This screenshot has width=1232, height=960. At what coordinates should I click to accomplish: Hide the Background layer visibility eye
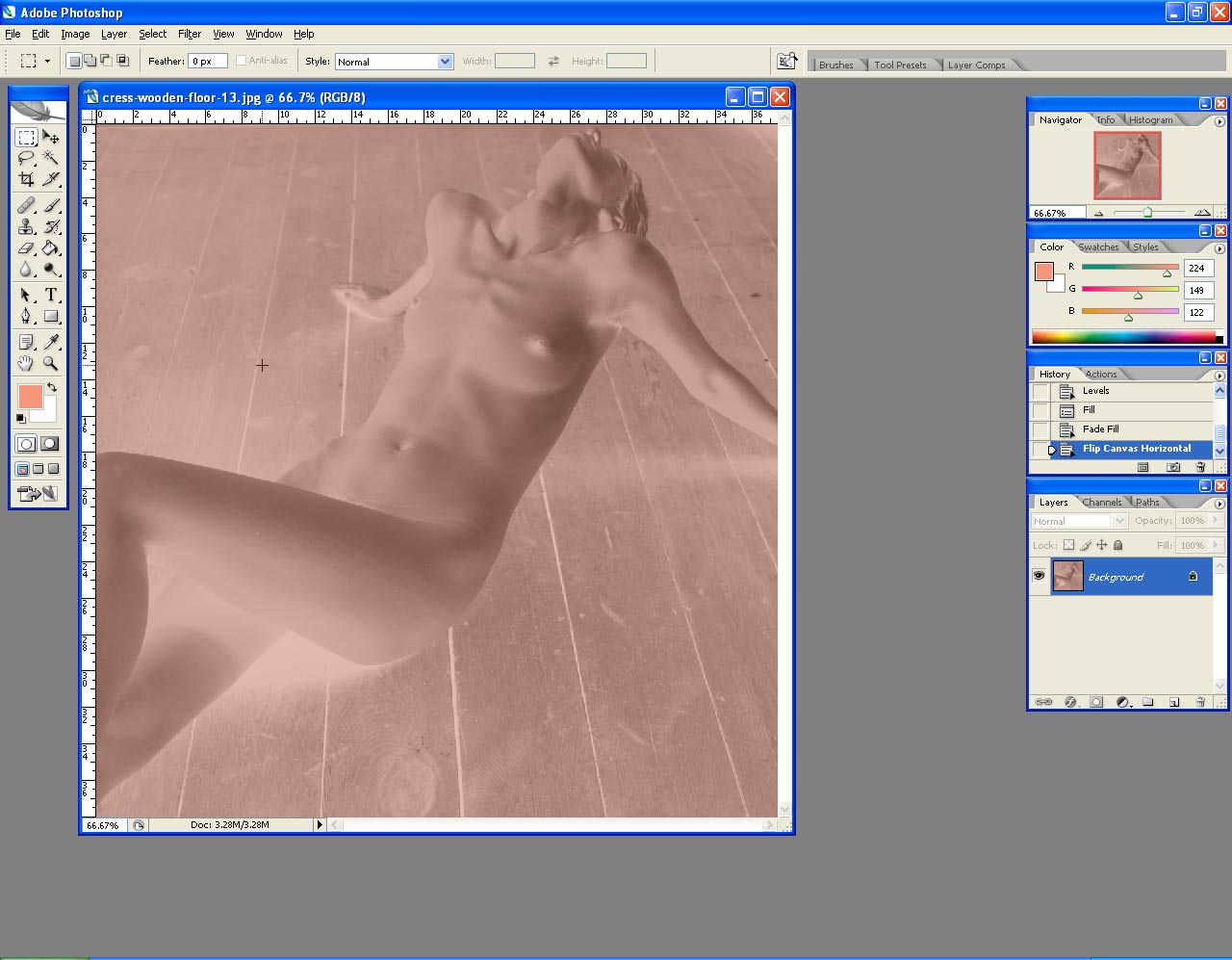click(x=1039, y=576)
